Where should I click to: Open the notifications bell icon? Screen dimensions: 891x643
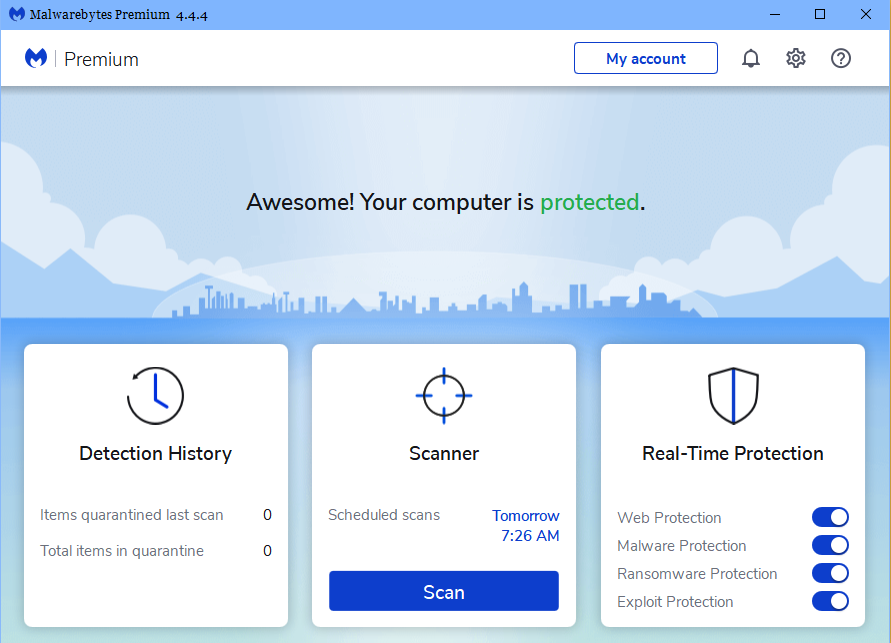751,58
